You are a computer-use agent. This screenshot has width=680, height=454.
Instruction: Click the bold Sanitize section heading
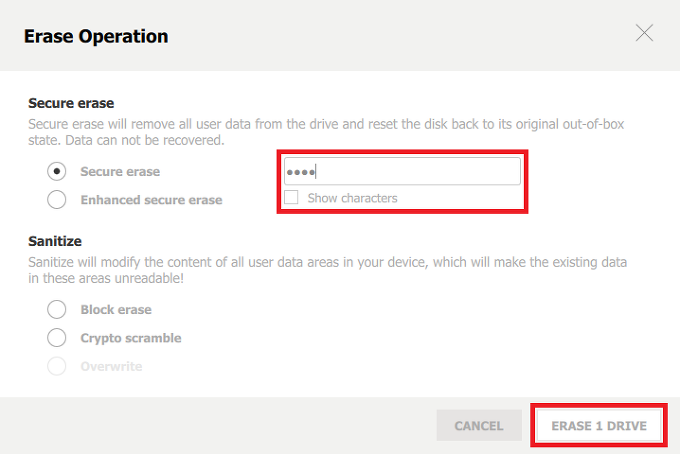[x=55, y=241]
